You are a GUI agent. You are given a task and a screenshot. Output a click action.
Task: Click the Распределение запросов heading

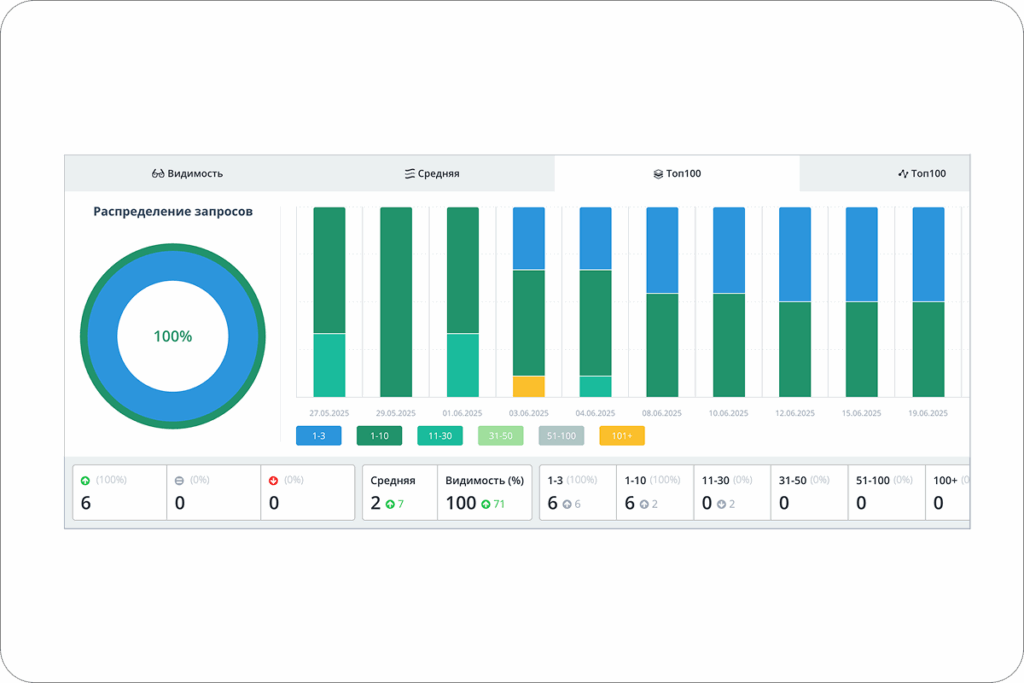(x=173, y=212)
